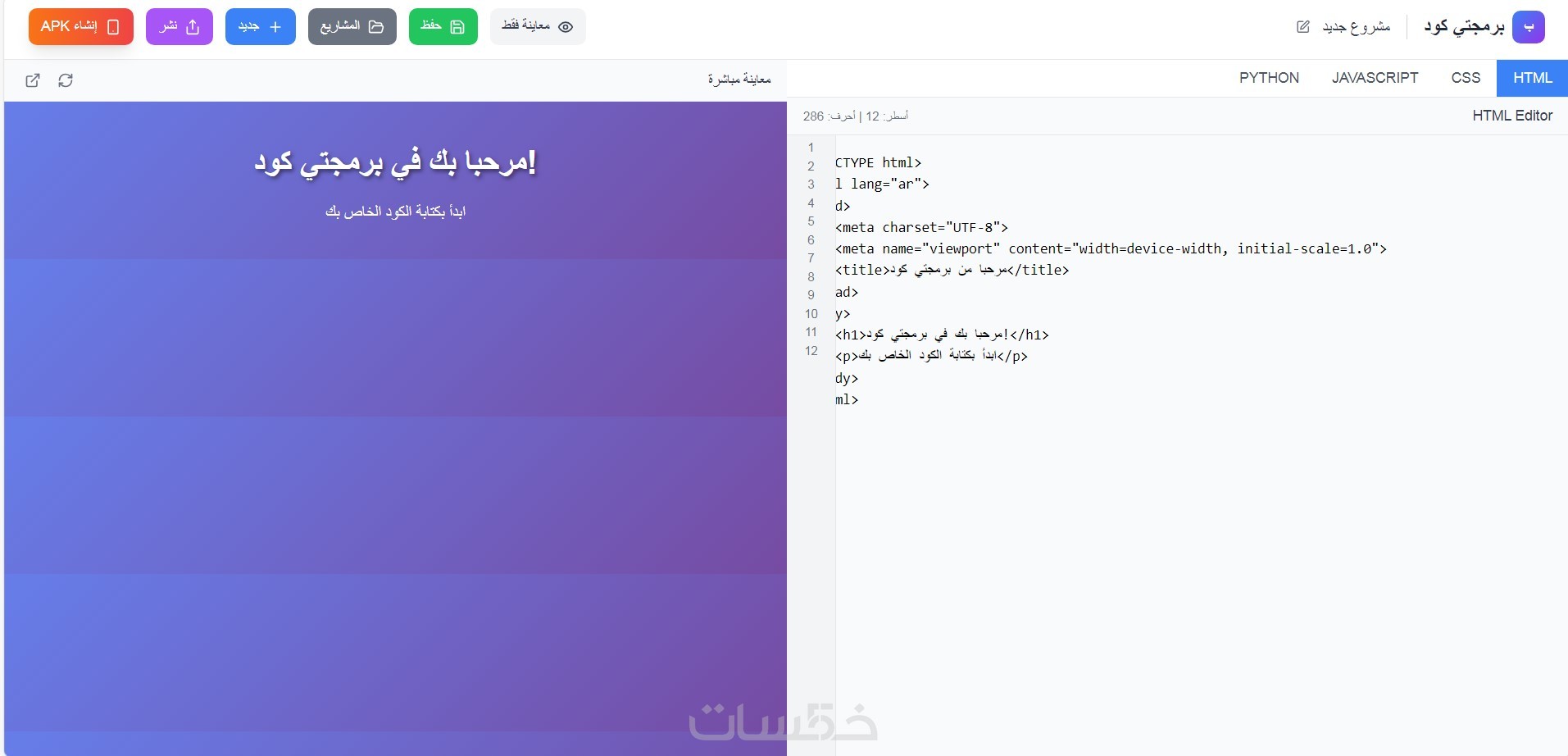This screenshot has height=756, width=1568.
Task: Open the CSS tab
Action: 1466,78
